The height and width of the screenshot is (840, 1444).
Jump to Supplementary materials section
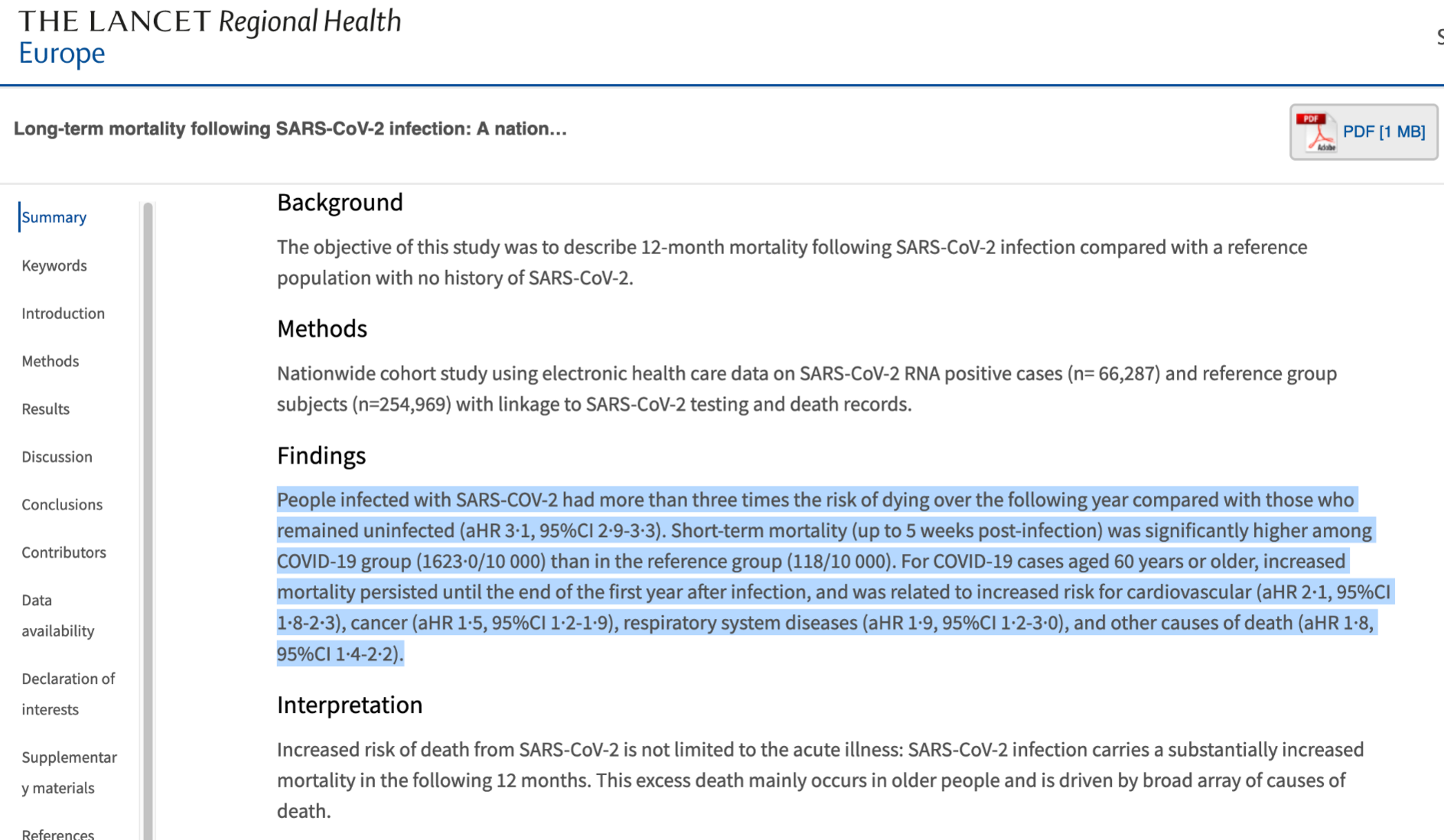[x=69, y=773]
